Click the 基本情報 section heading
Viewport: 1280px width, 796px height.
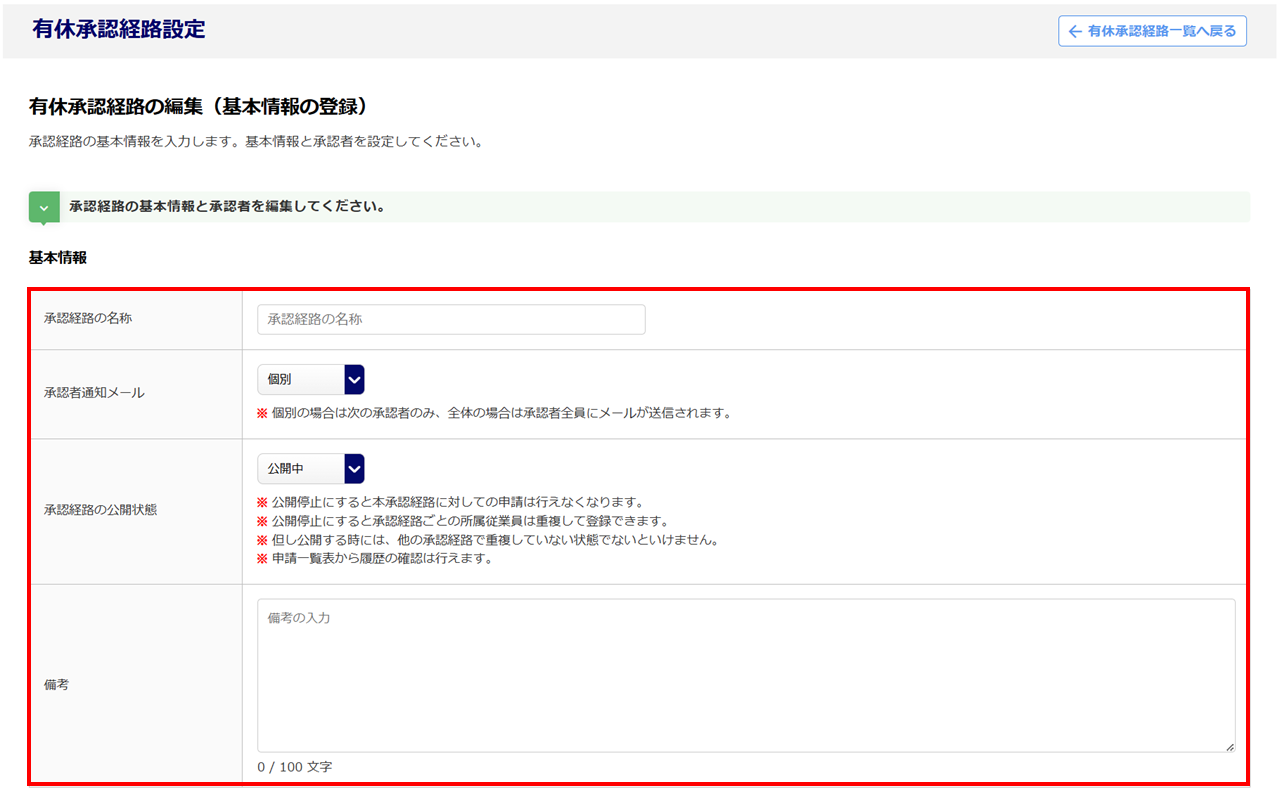point(58,258)
